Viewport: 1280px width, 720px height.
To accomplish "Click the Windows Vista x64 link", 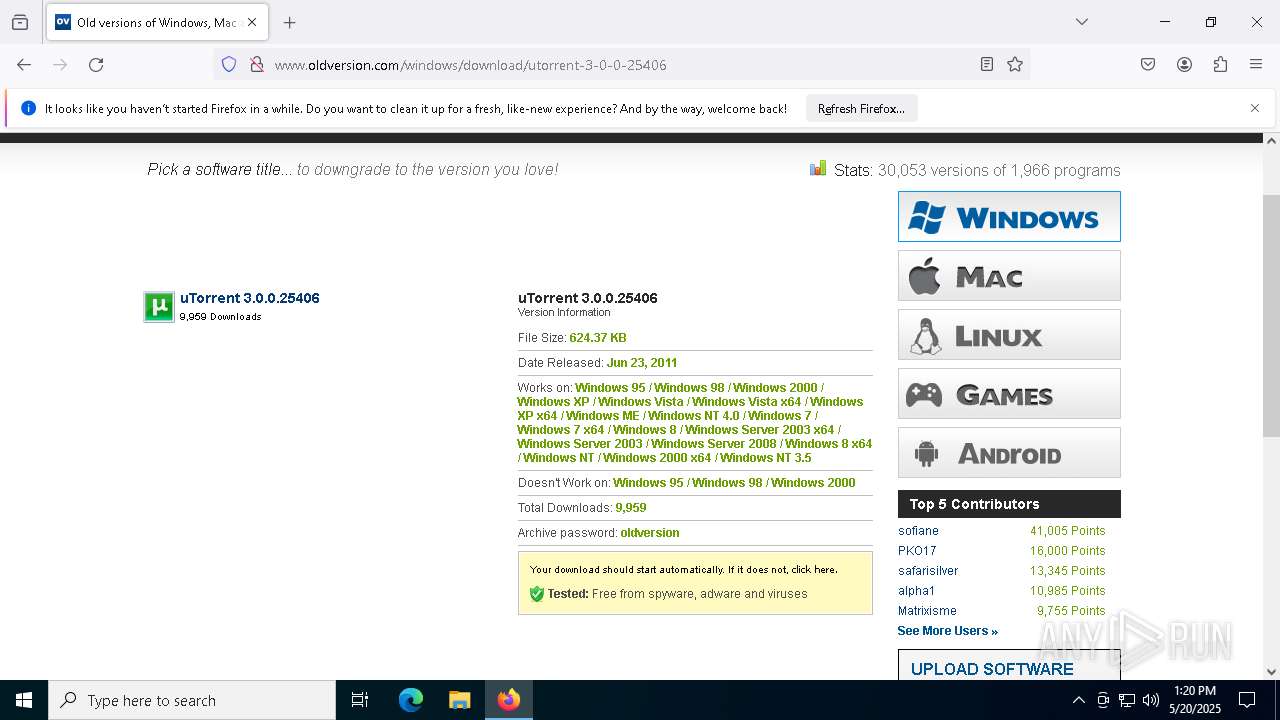I will pyautogui.click(x=747, y=402).
